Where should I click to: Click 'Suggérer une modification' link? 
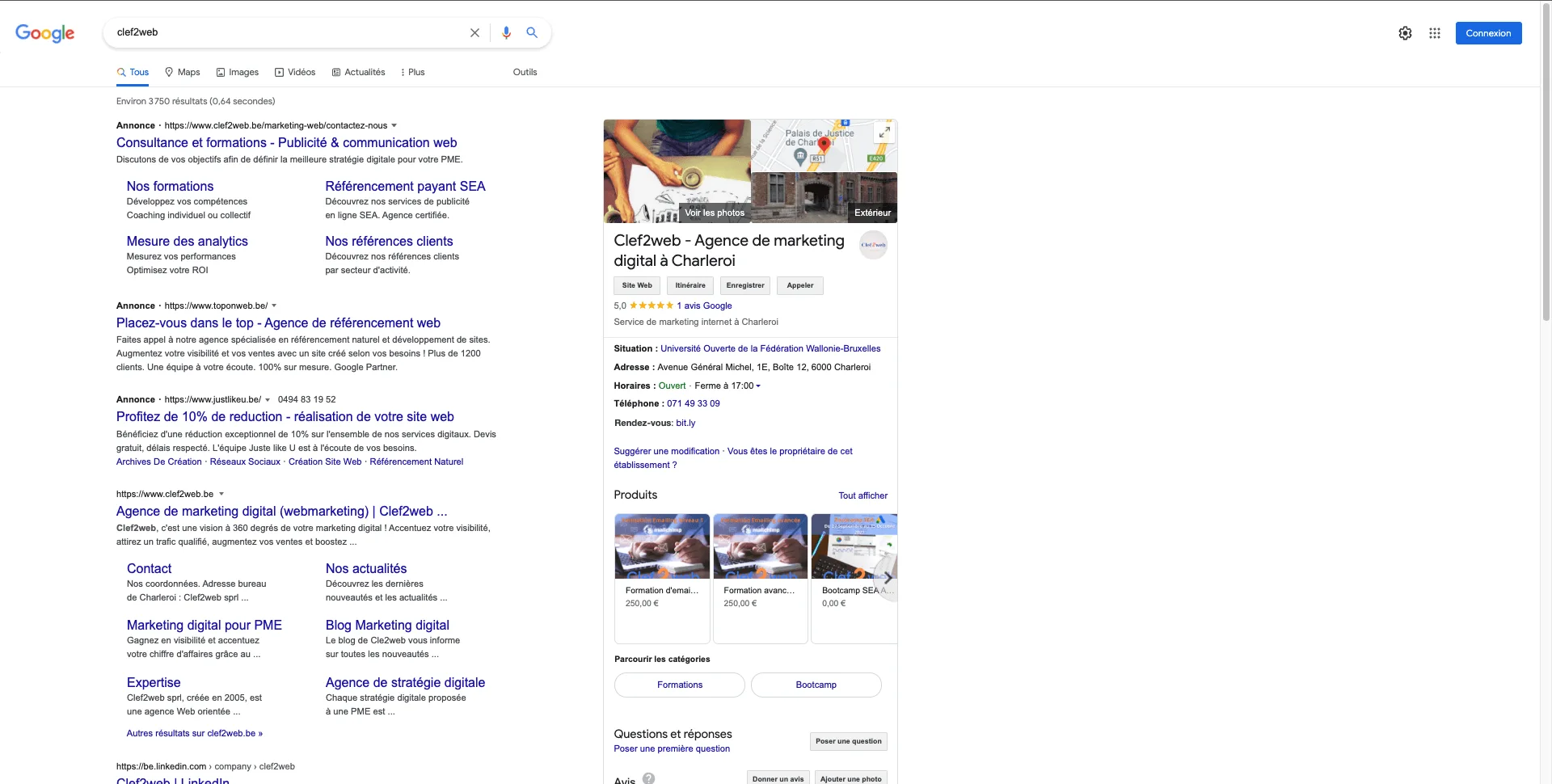[666, 451]
